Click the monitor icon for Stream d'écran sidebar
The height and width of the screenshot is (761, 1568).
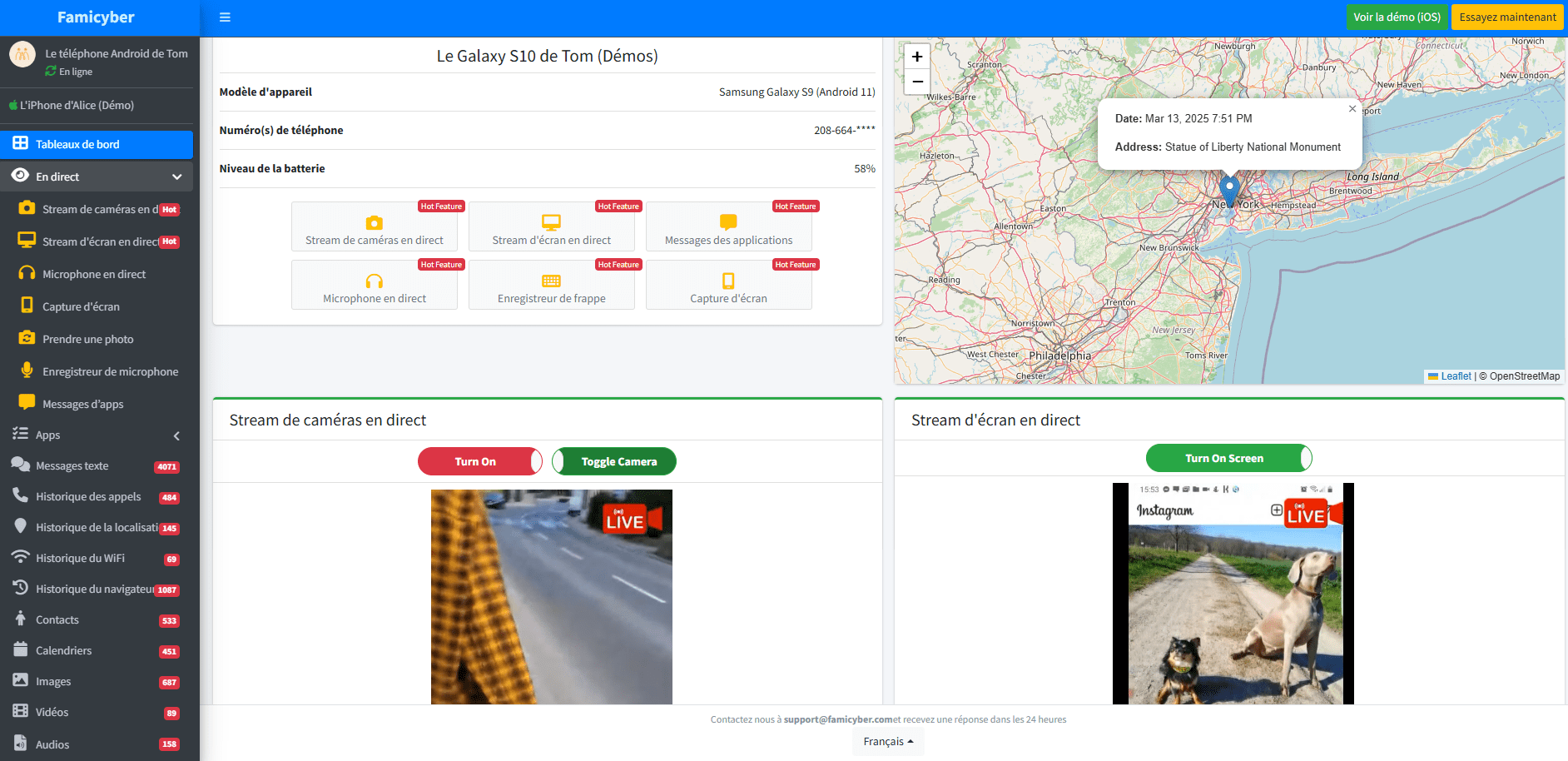point(27,241)
